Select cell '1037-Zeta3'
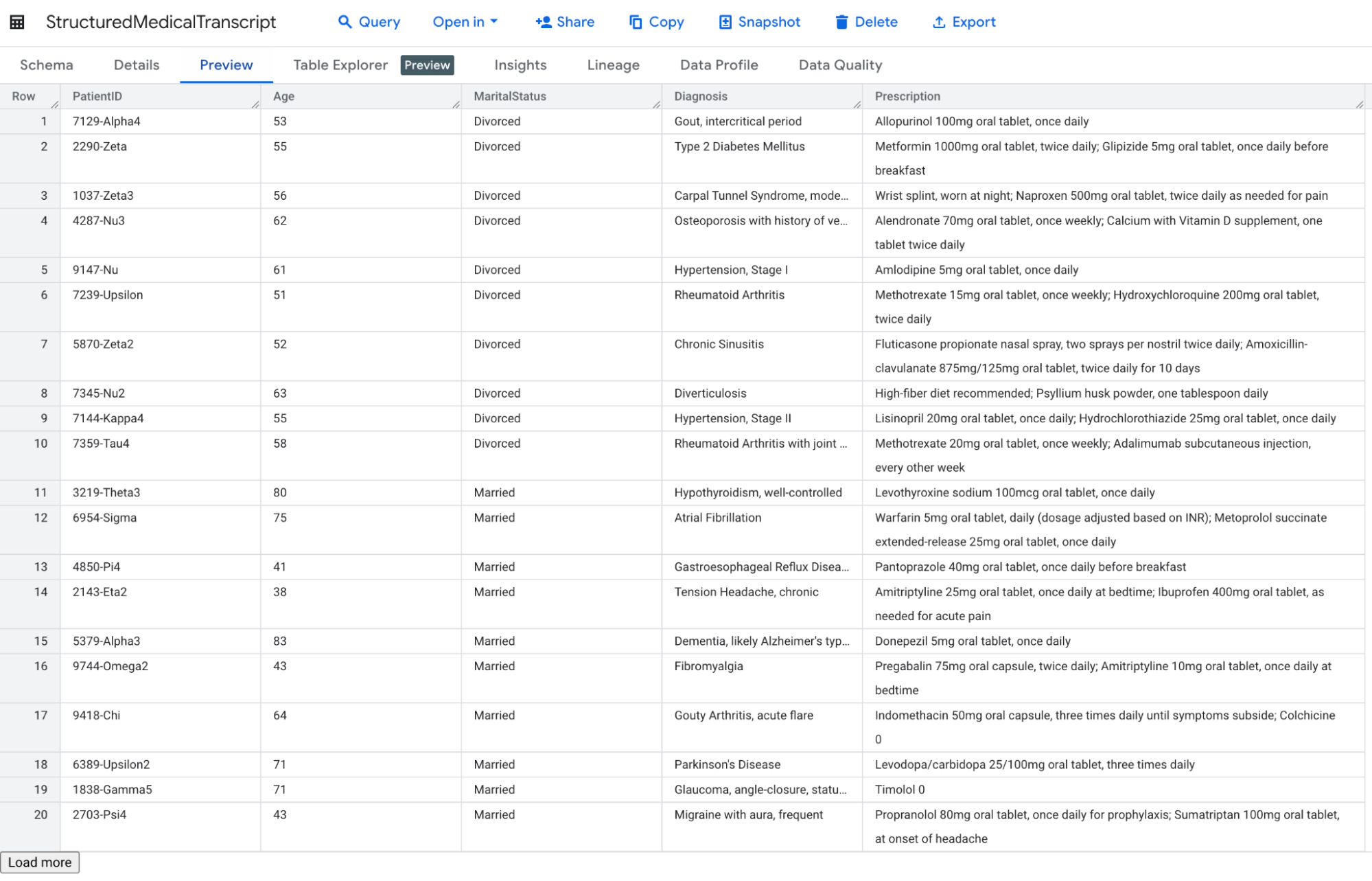 (161, 196)
